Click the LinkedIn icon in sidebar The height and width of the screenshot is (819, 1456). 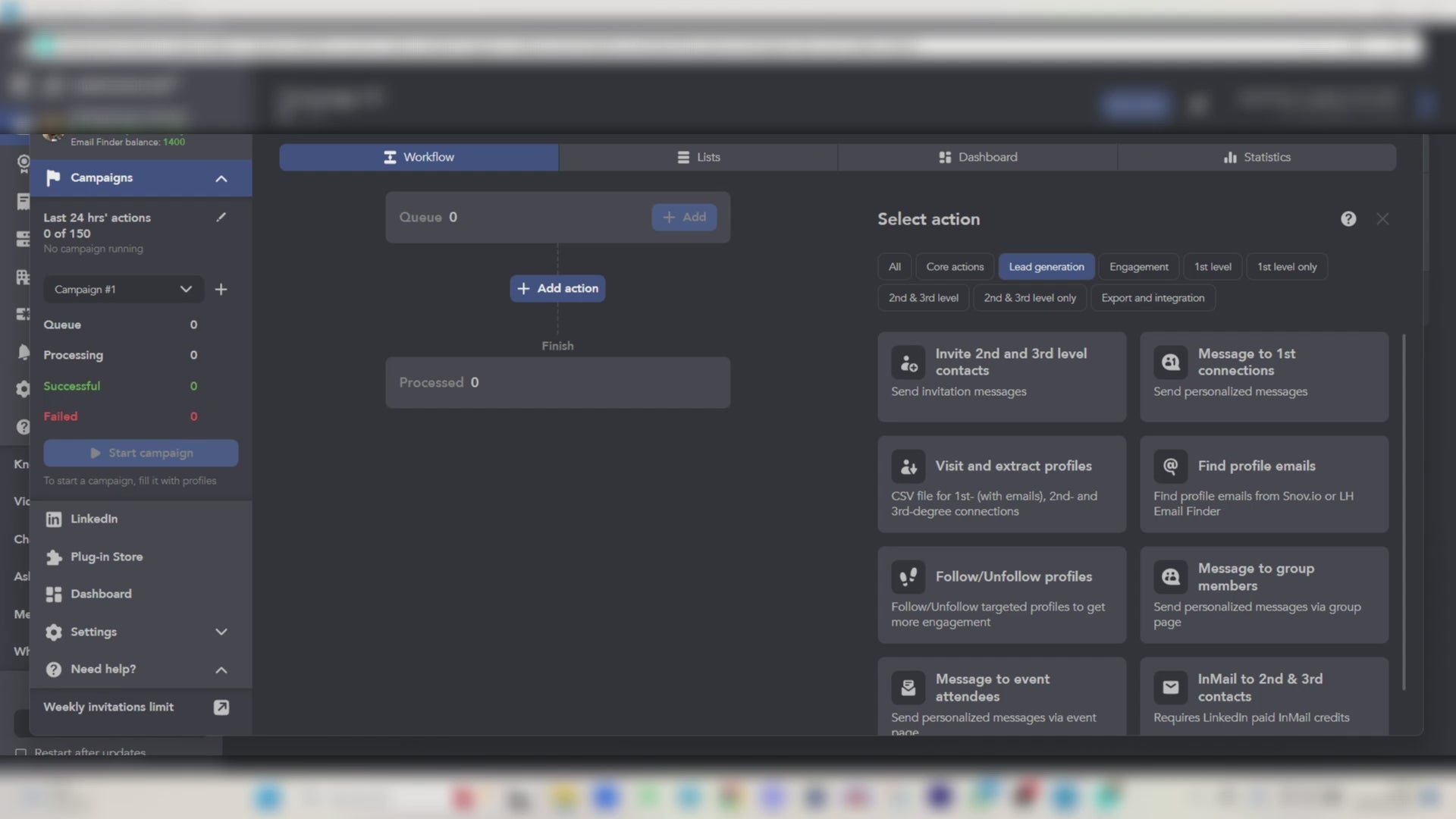tap(53, 519)
